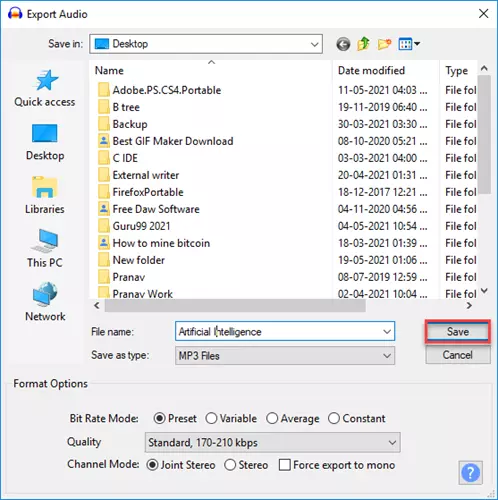Open the Save as type dropdown
Image resolution: width=498 pixels, height=500 pixels.
tap(285, 356)
